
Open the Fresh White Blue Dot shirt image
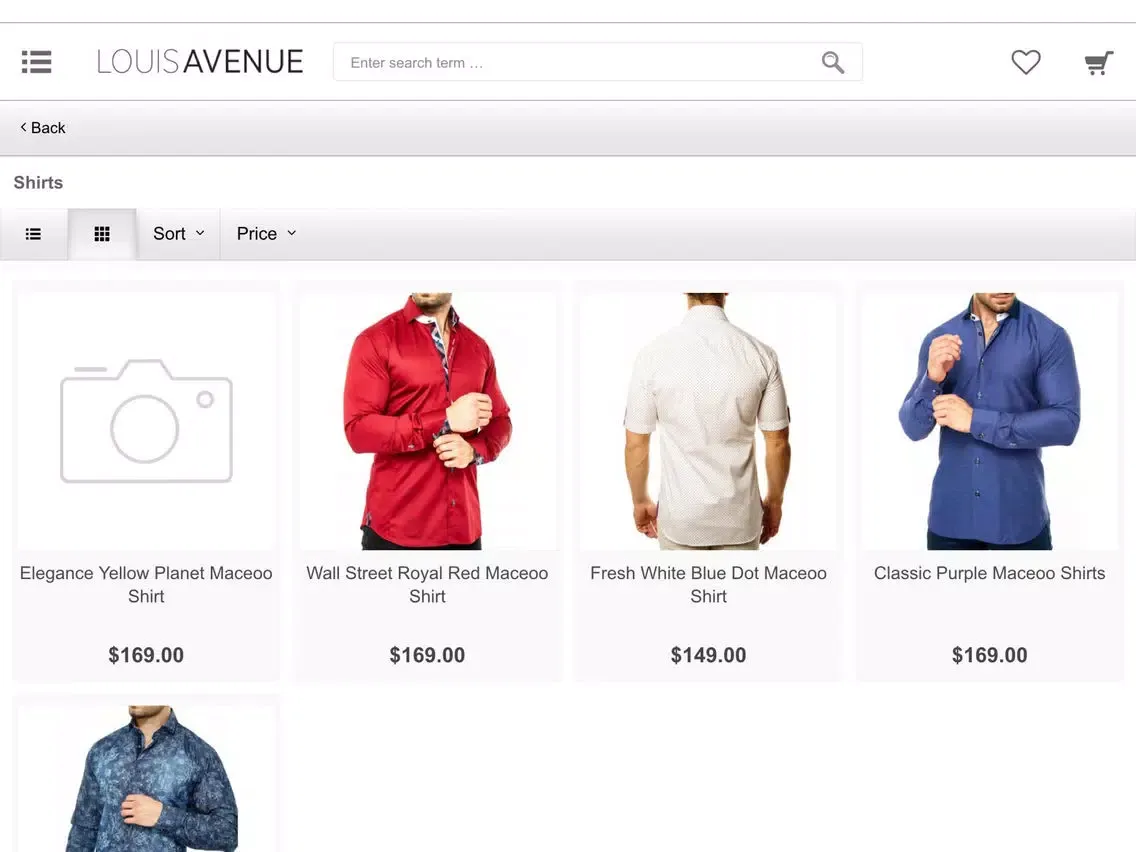click(709, 421)
